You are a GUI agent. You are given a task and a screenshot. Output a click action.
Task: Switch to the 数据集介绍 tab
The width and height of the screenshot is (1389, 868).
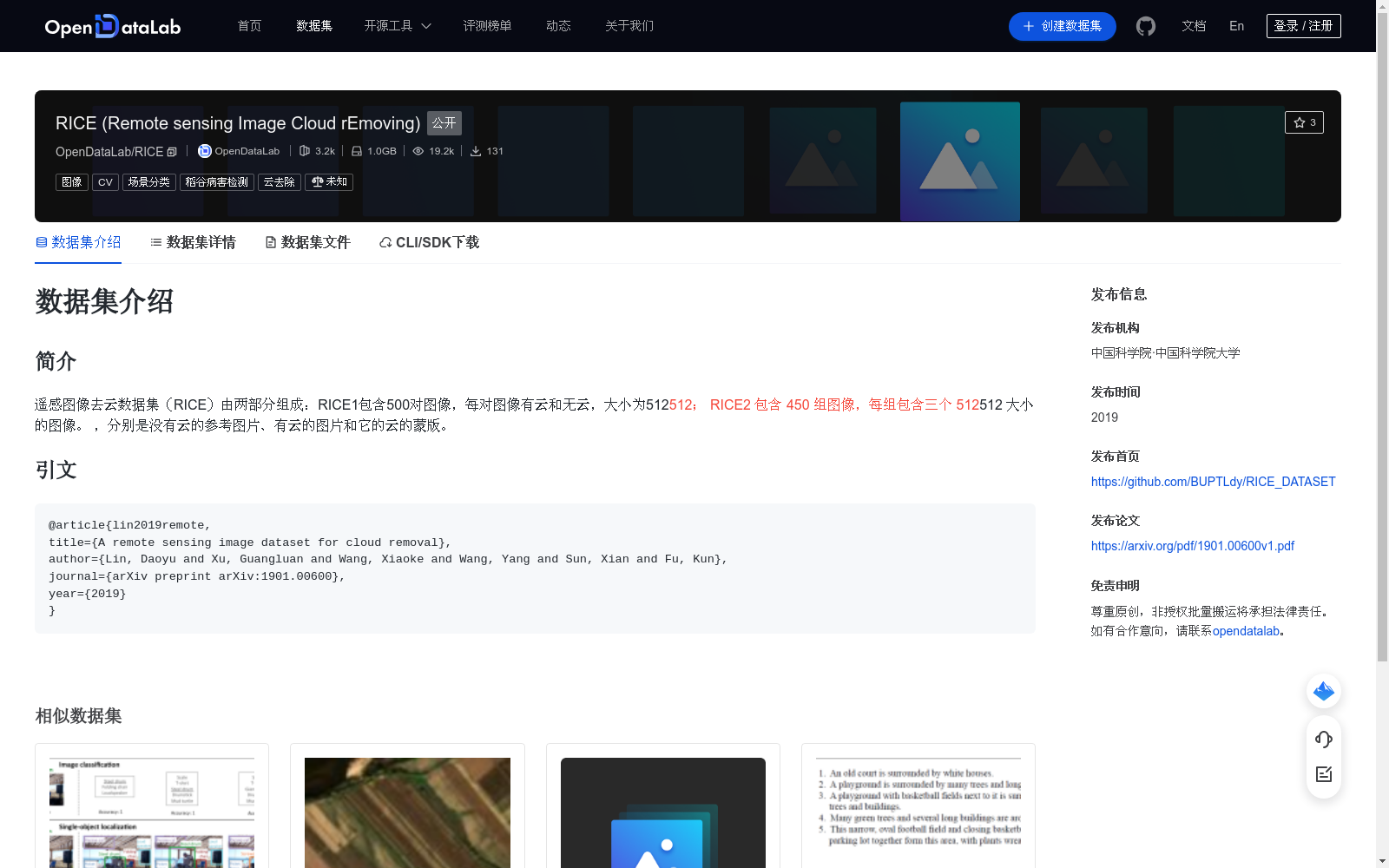(x=78, y=242)
